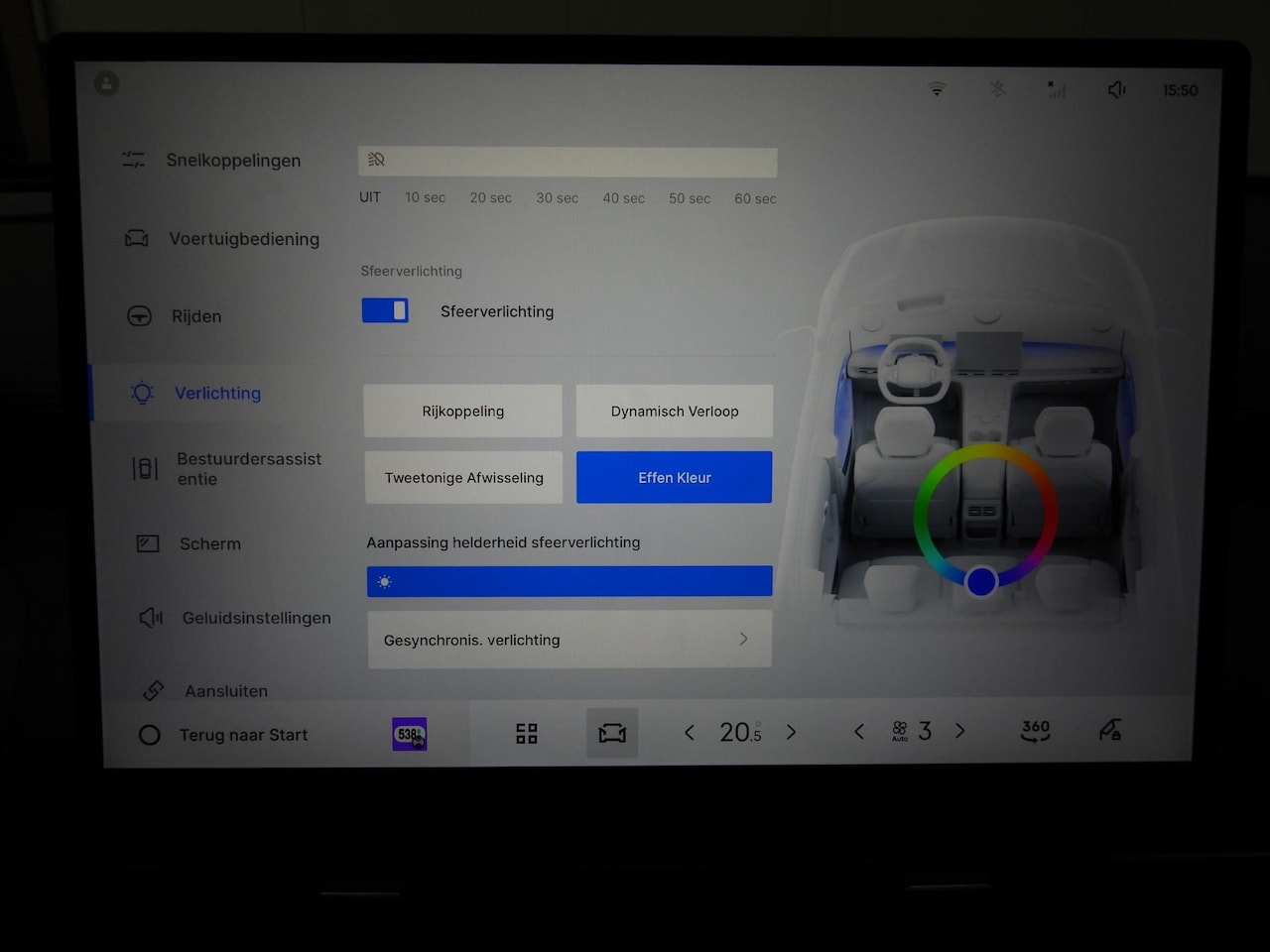Set delay to 50 sec
This screenshot has height=952, width=1270.
click(x=690, y=198)
